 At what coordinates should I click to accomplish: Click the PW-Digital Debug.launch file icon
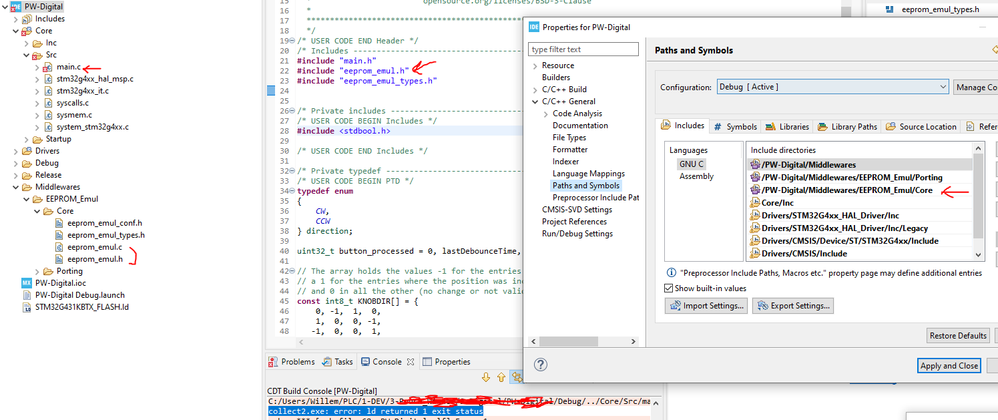click(26, 295)
